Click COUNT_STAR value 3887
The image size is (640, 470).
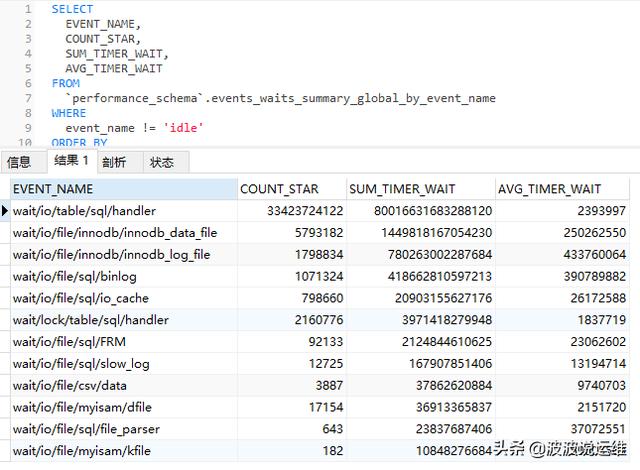pos(329,386)
